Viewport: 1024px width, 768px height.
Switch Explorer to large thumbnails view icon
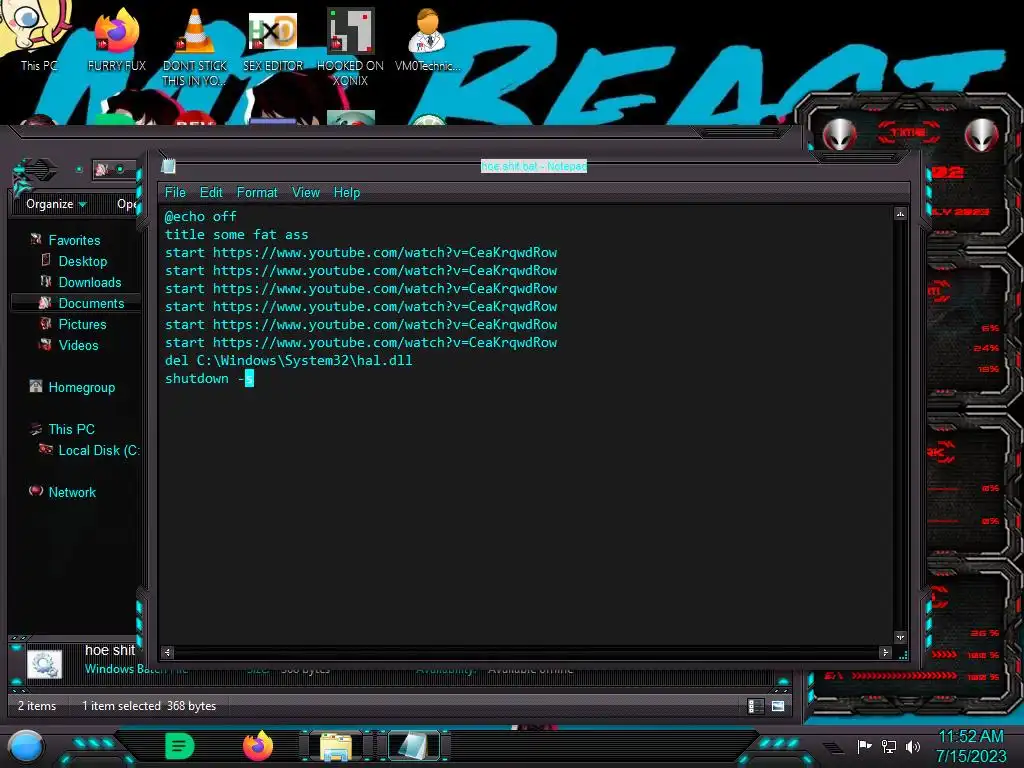click(x=778, y=706)
